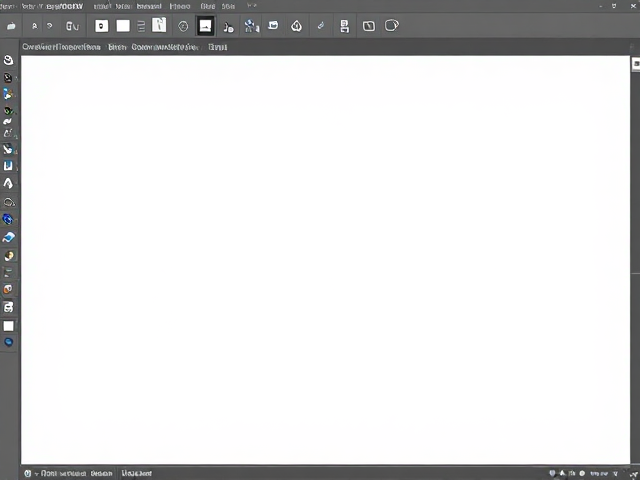Click the rounded square toolbar icon

369,26
